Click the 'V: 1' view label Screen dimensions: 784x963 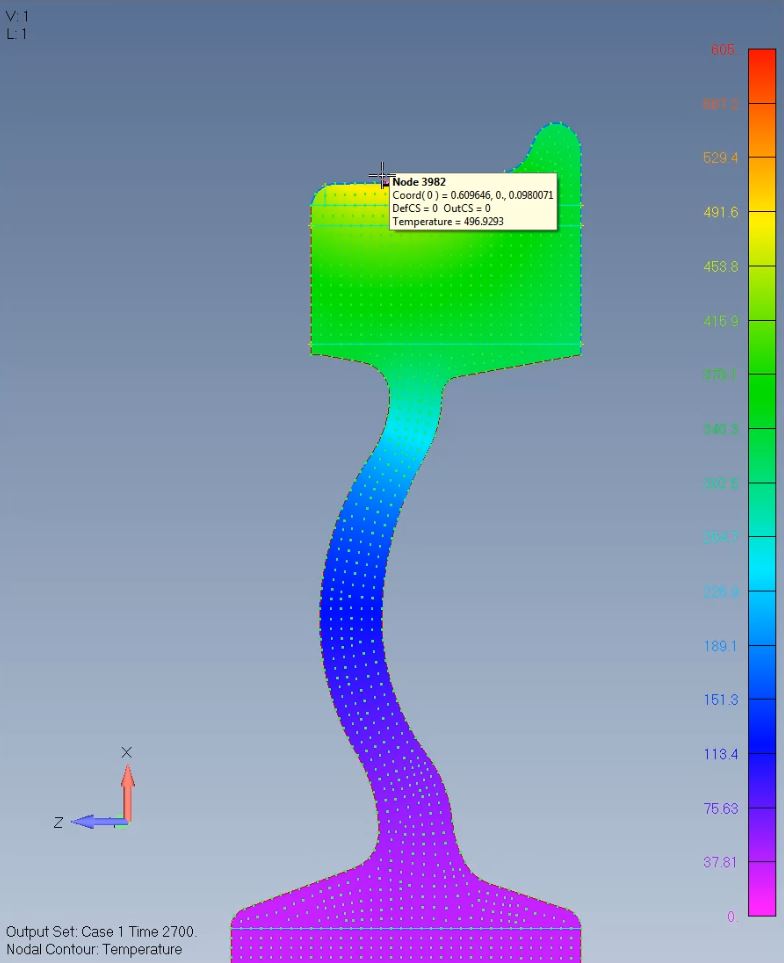click(x=17, y=16)
